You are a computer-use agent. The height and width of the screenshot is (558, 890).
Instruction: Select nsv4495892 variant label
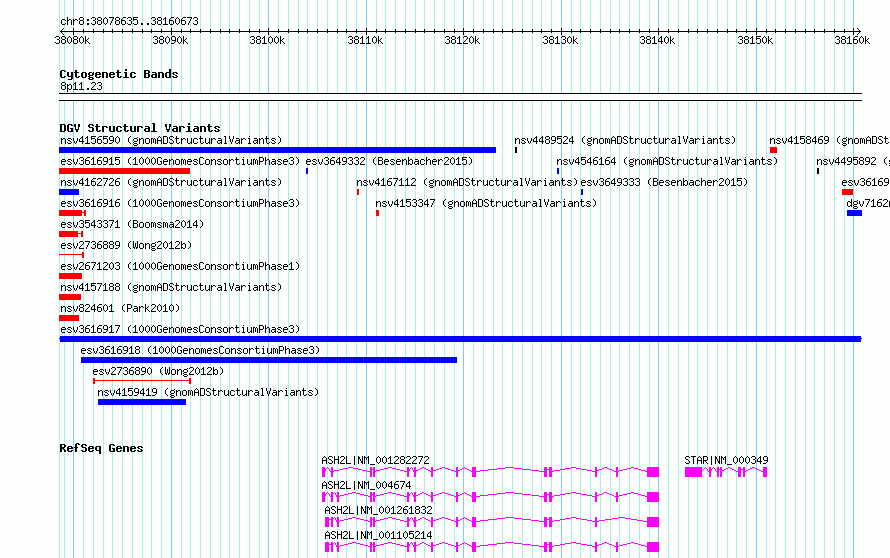point(853,161)
